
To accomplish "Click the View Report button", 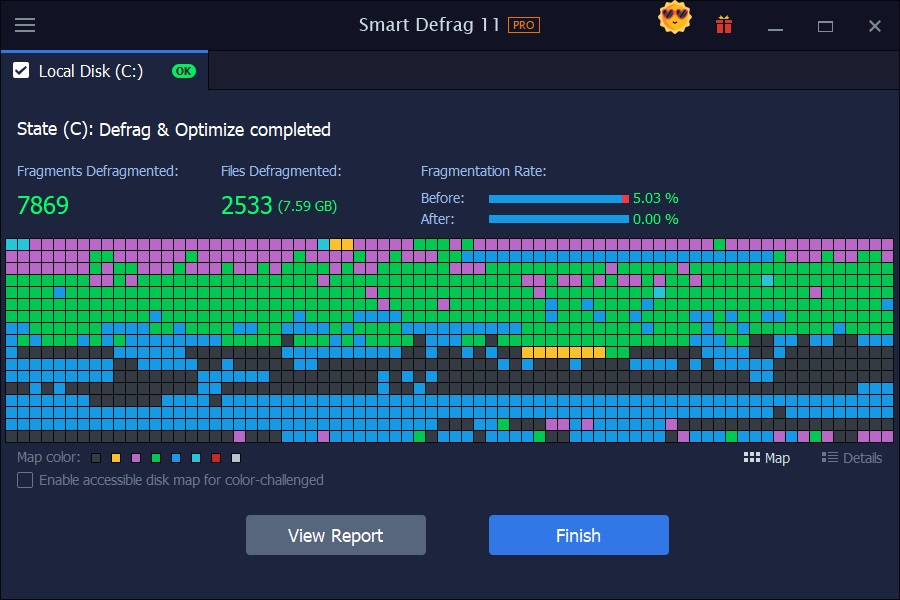I will pos(335,535).
